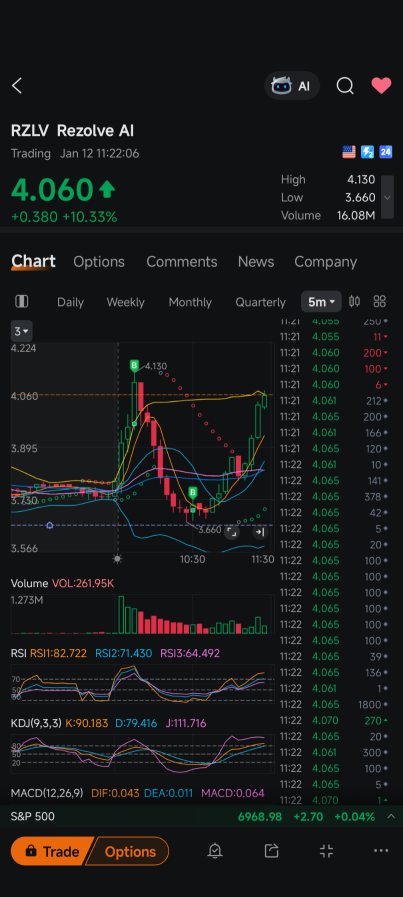Tap the blue lightning badge icon
Image resolution: width=403 pixels, height=897 pixels.
(x=367, y=152)
